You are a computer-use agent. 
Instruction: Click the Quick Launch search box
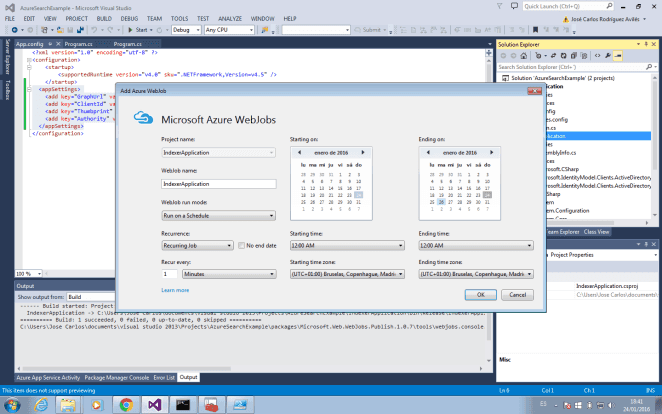[568, 6]
